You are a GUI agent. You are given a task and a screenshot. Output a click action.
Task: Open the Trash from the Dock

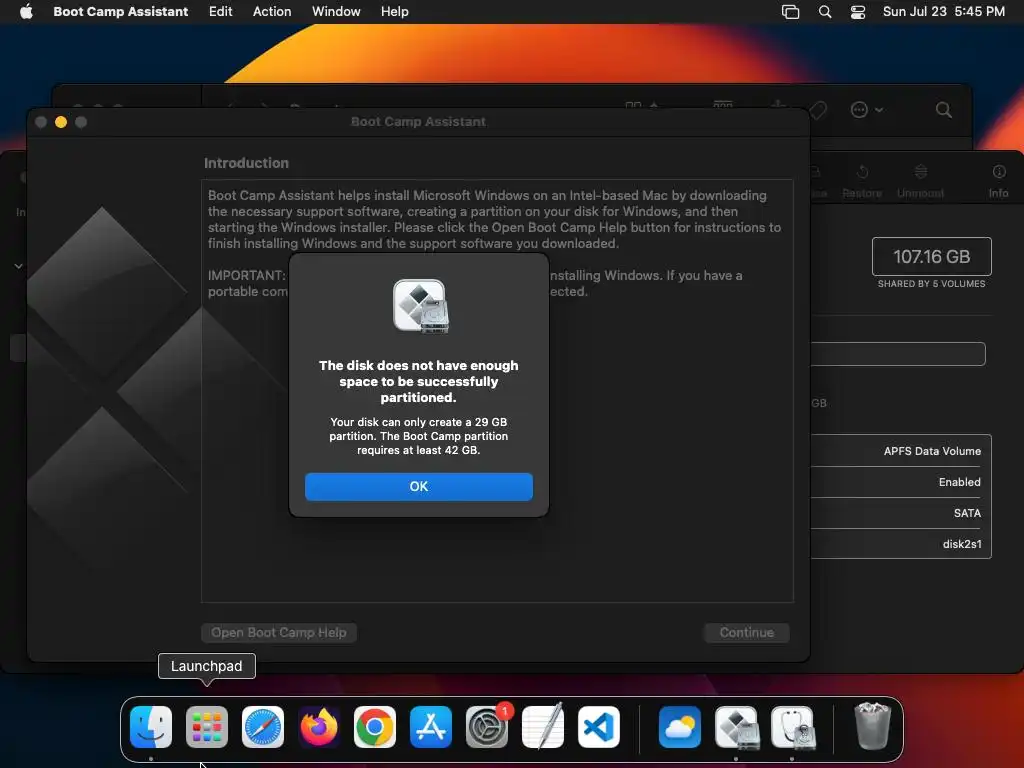pyautogui.click(x=872, y=726)
